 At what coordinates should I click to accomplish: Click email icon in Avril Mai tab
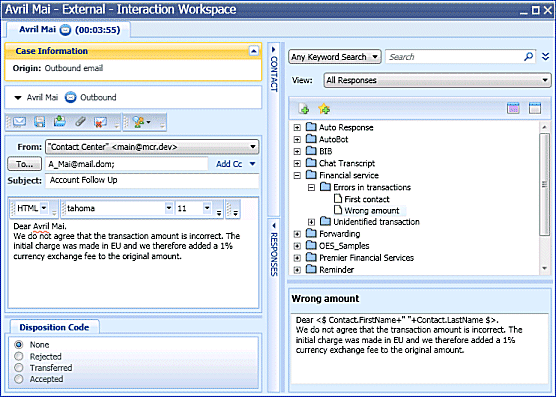pos(65,30)
